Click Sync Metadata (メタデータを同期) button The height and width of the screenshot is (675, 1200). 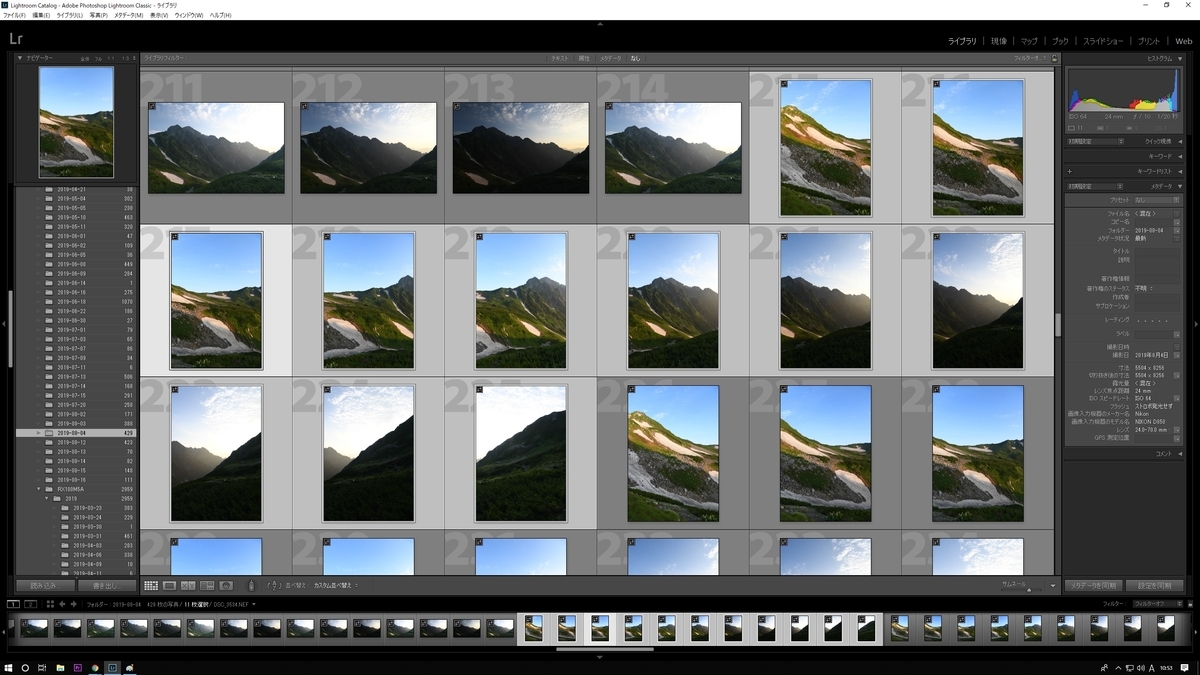pyautogui.click(x=1093, y=586)
